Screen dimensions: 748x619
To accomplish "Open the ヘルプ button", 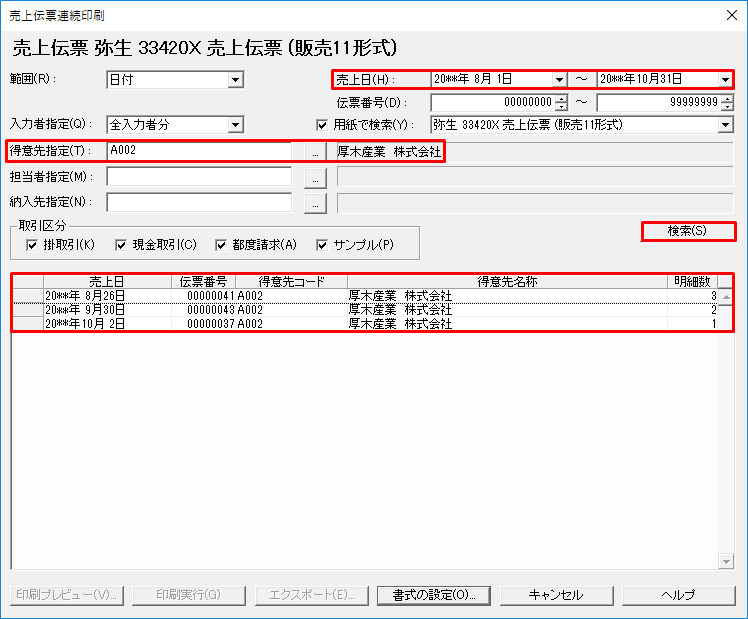I will point(679,595).
